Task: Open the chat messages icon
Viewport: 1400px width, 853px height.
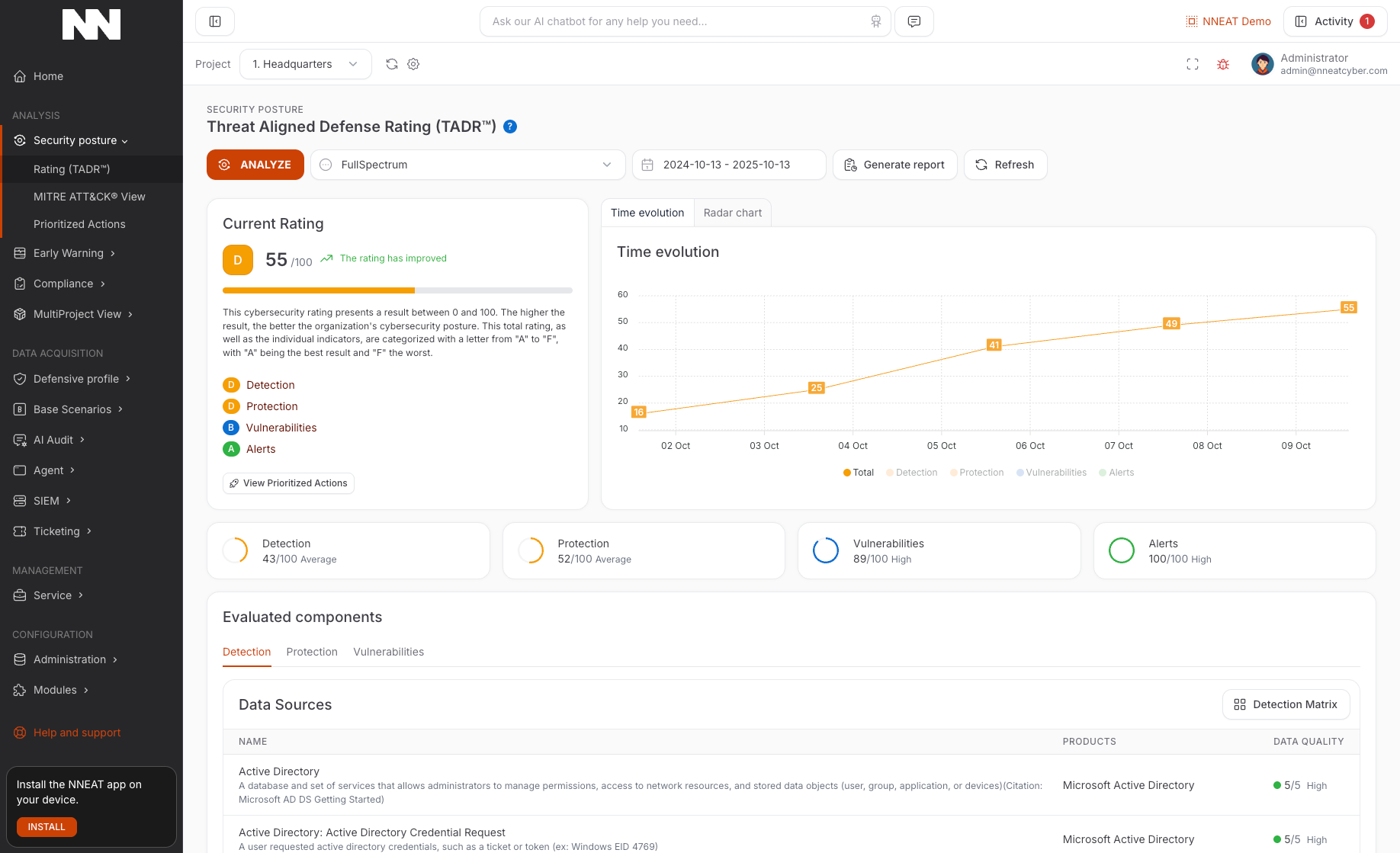Action: point(914,21)
